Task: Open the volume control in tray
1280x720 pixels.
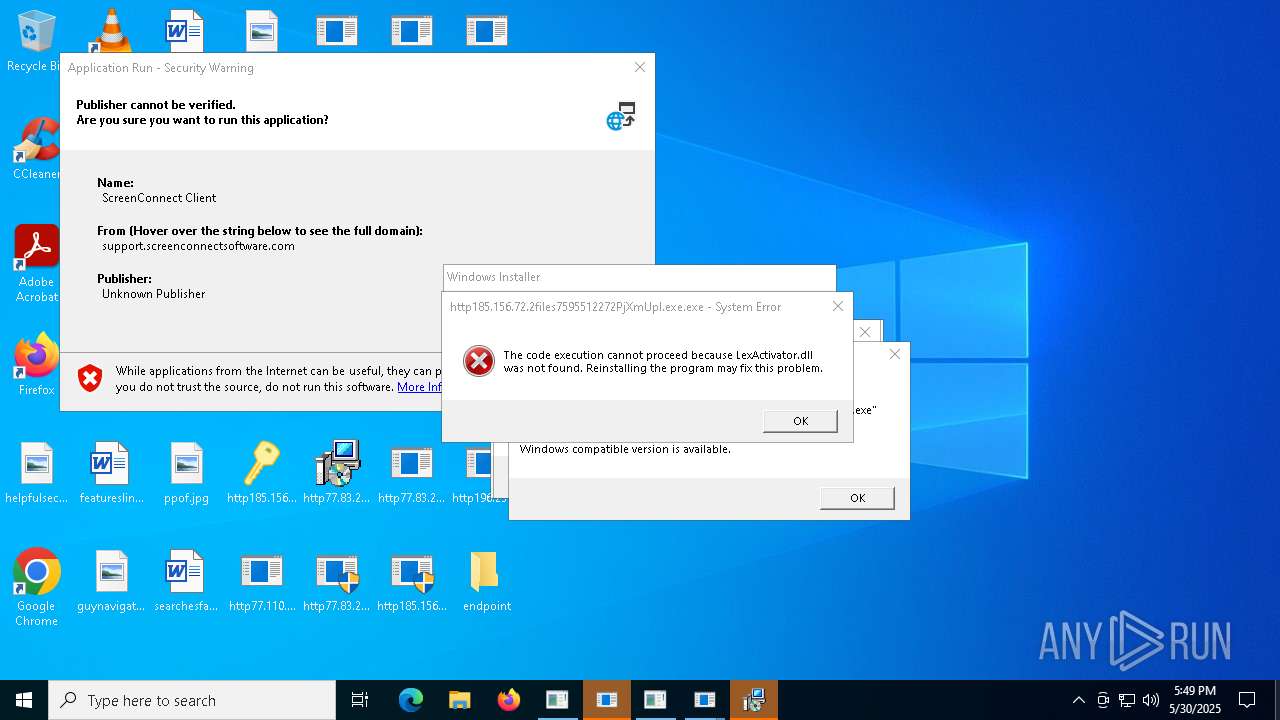Action: coord(1151,700)
